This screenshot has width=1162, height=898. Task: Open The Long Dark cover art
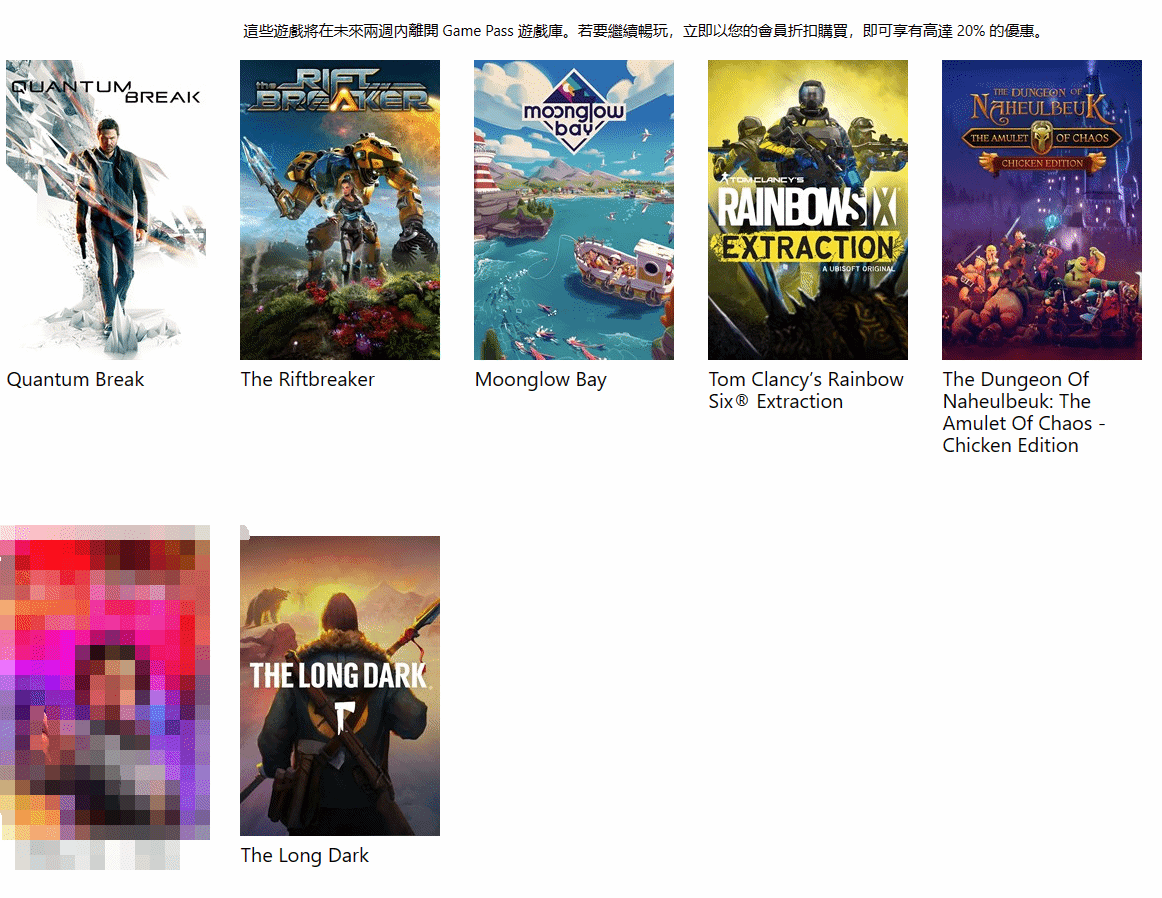click(340, 685)
